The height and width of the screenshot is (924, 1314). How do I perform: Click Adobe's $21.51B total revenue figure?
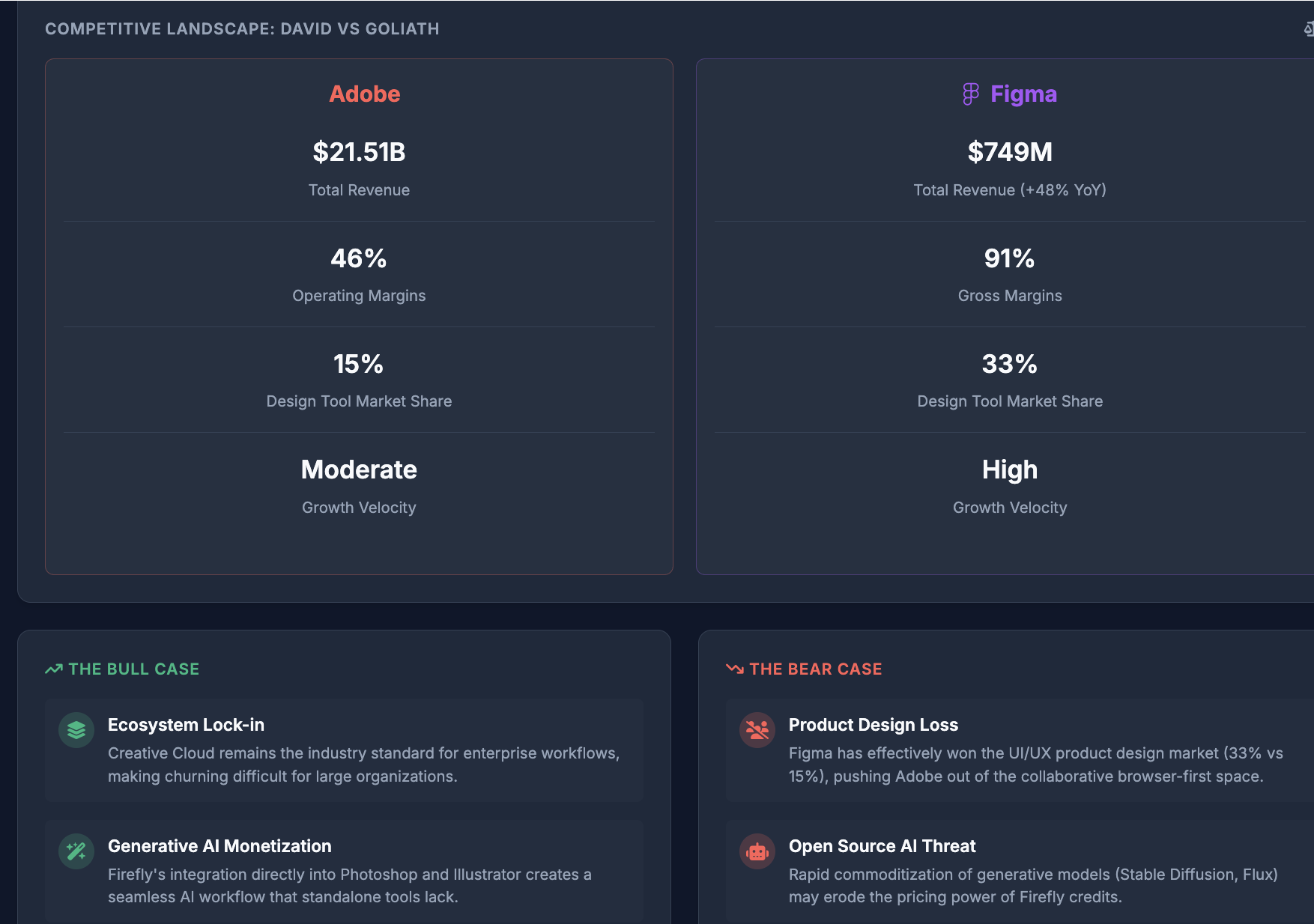359,152
